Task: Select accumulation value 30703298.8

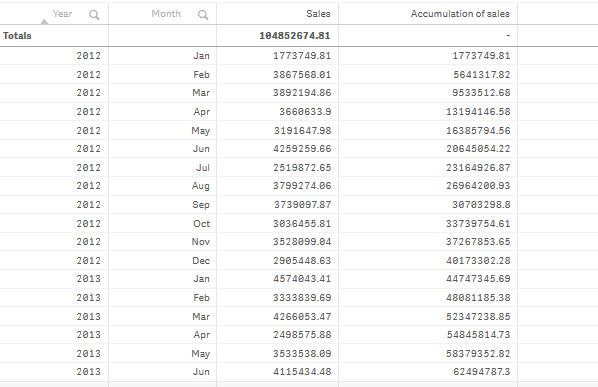Action: (481, 205)
